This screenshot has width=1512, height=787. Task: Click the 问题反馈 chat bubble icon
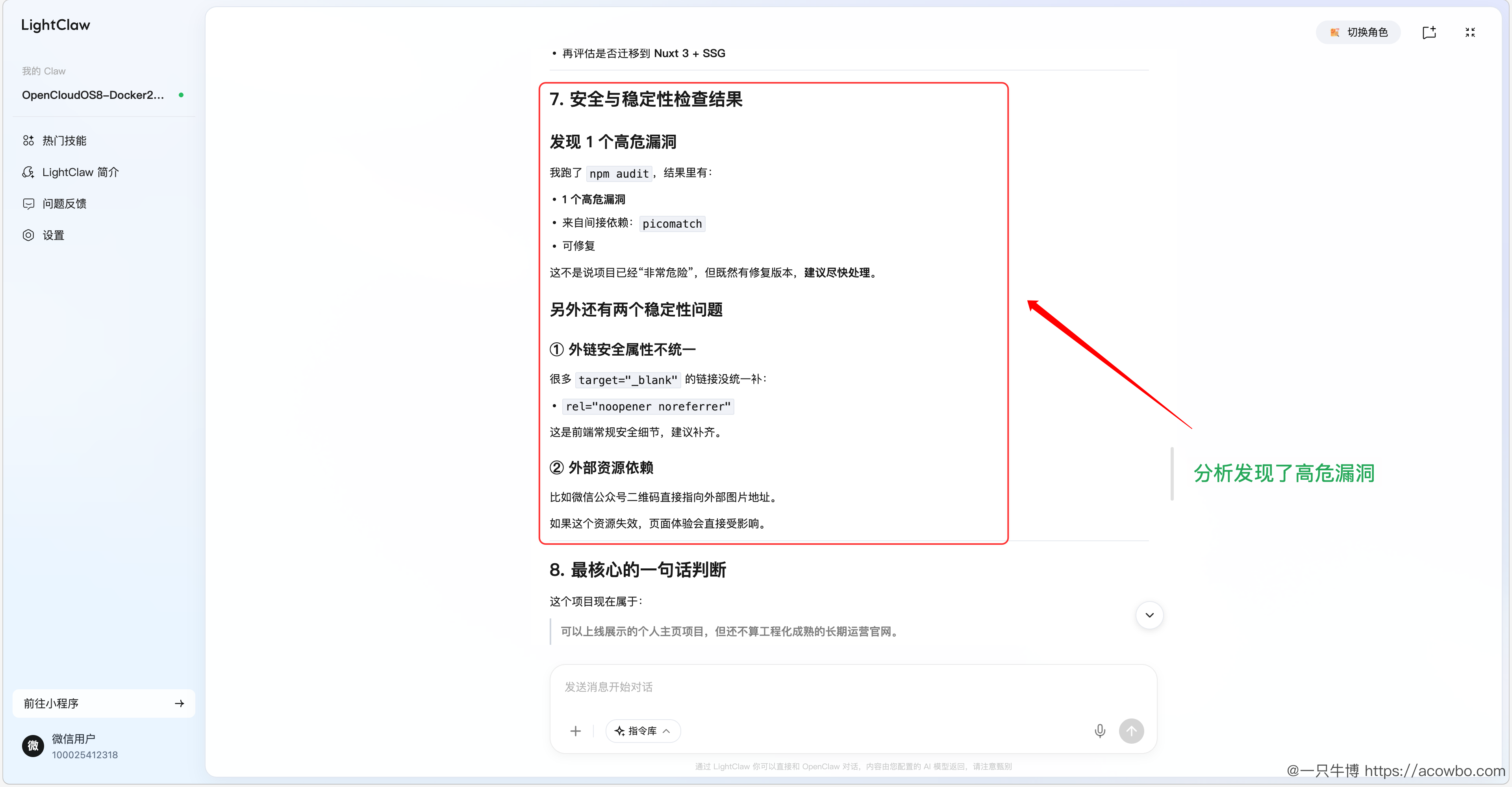[x=28, y=204]
